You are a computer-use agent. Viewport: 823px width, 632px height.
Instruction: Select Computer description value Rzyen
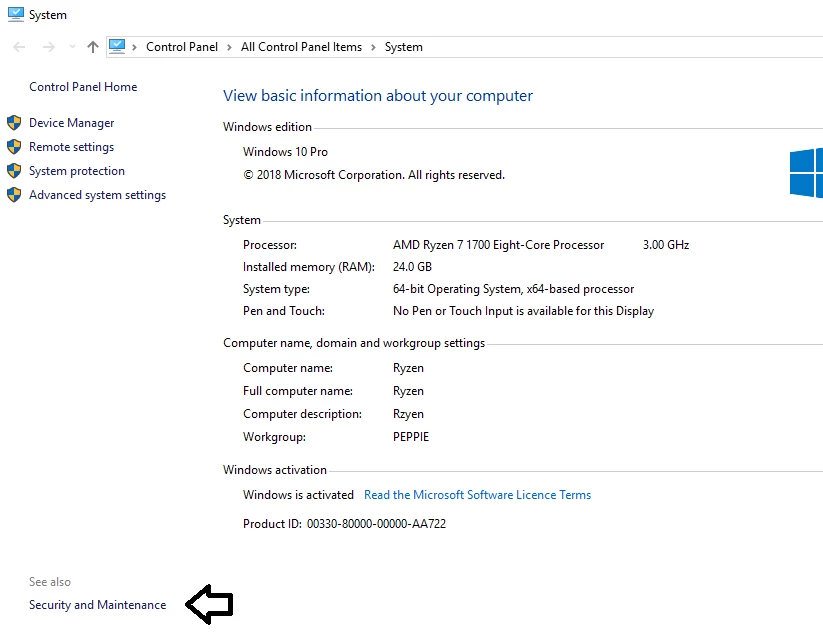(408, 414)
